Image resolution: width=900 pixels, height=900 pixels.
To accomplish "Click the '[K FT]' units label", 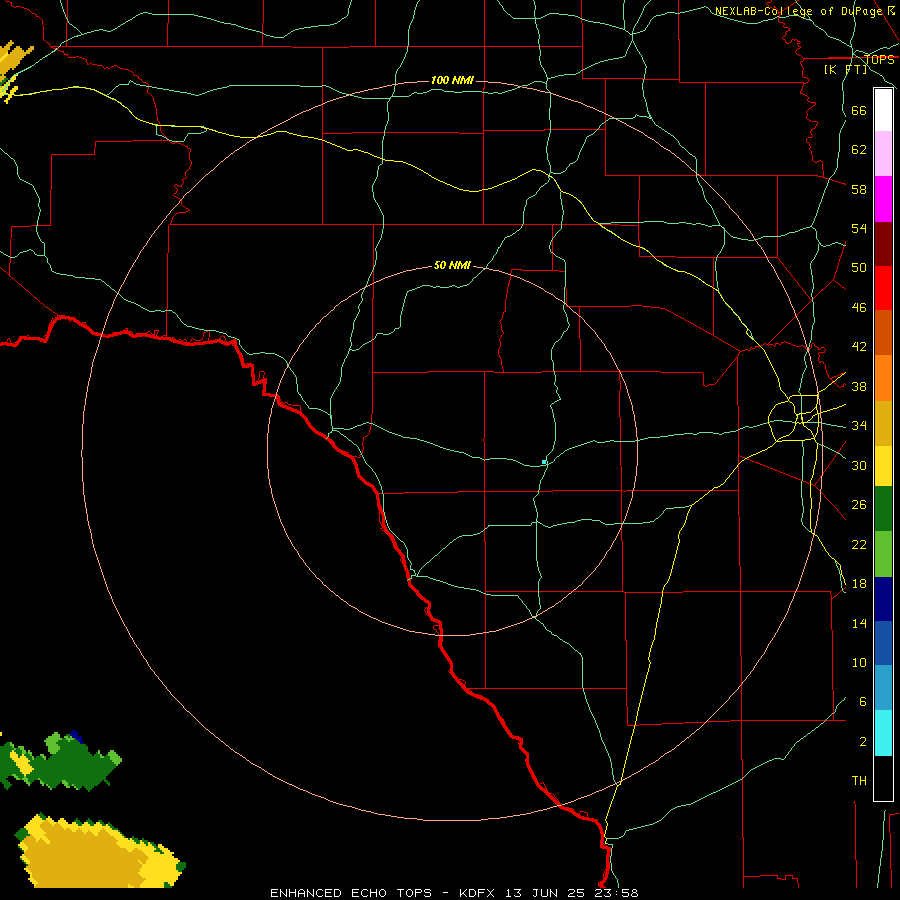I will (845, 69).
